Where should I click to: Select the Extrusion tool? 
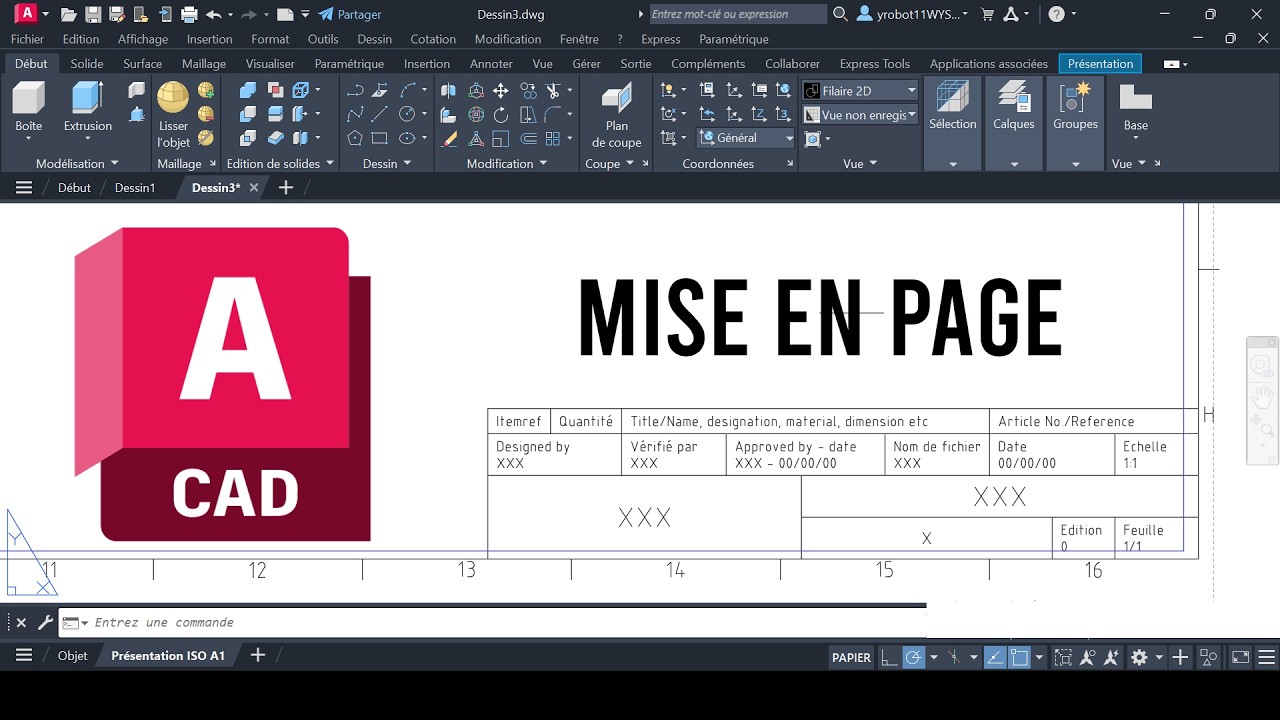pos(88,108)
